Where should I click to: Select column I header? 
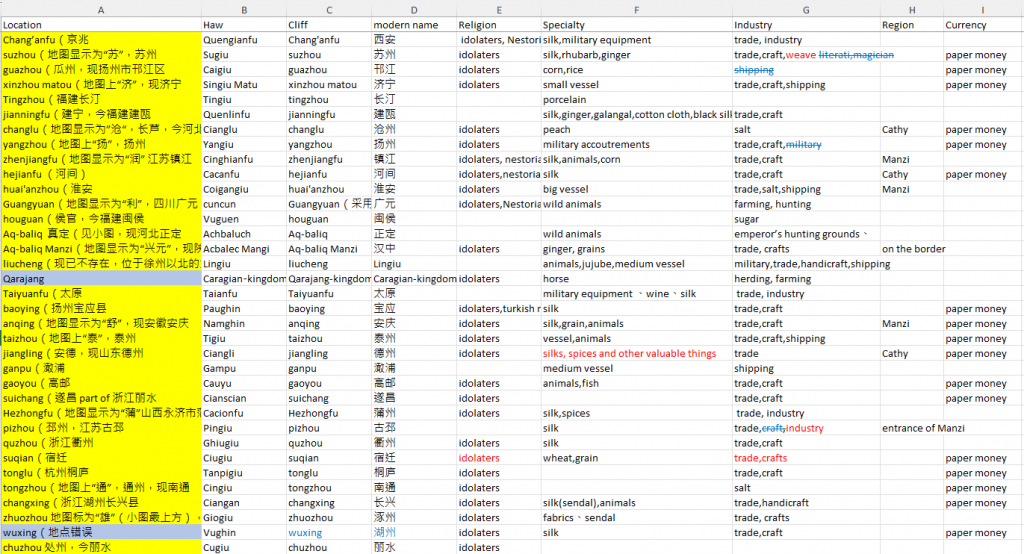click(x=983, y=10)
